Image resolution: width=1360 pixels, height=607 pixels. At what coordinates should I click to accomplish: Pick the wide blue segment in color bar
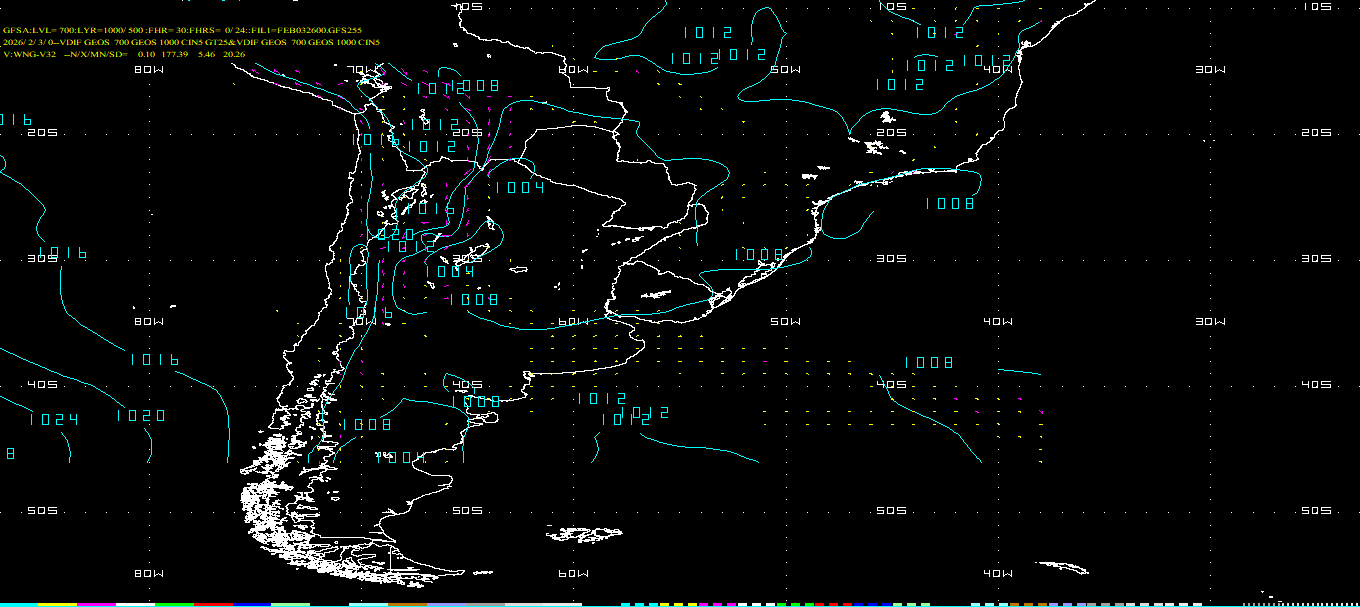[252, 604]
